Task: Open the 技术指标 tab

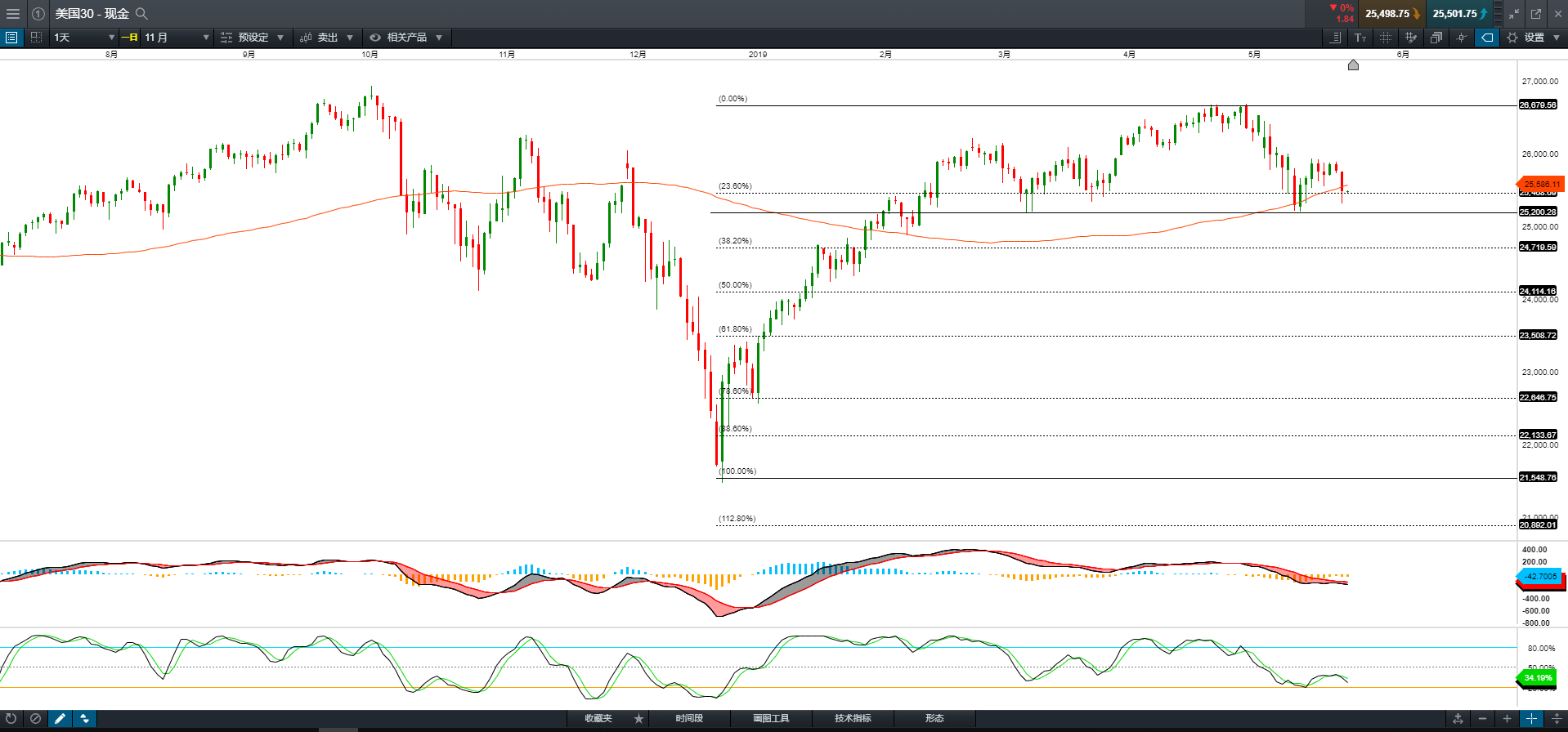Action: (853, 719)
